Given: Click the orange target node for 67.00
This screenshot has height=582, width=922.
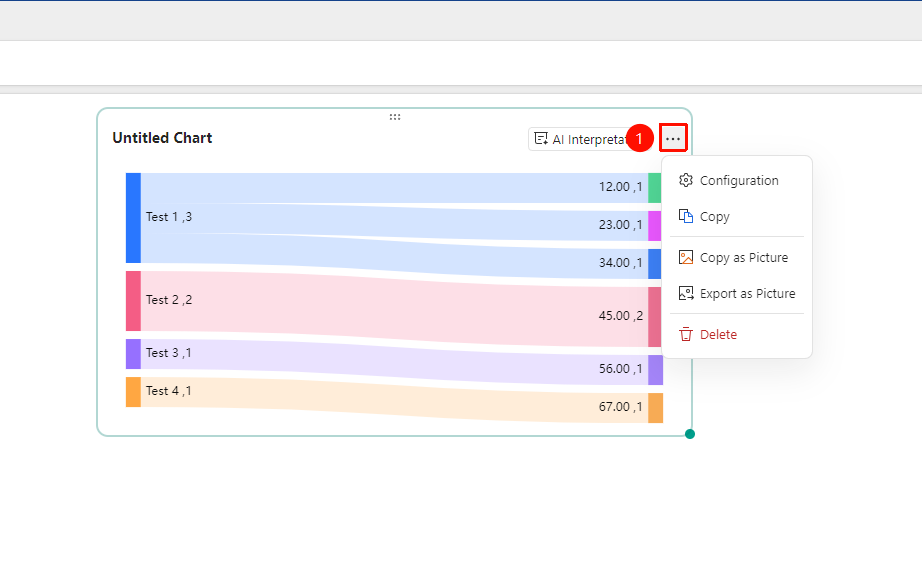Looking at the screenshot, I should (x=656, y=408).
